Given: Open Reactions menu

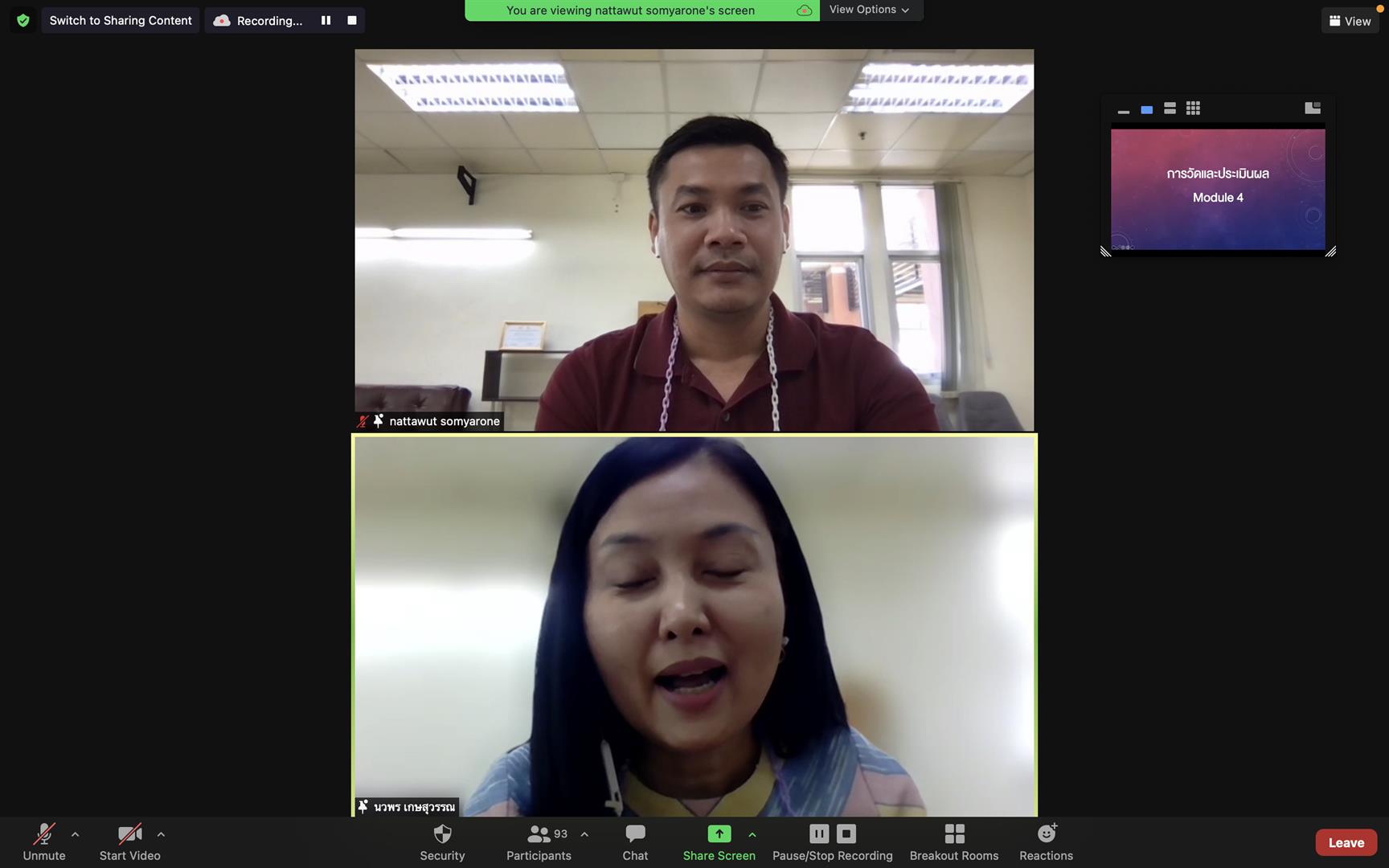Looking at the screenshot, I should point(1046,842).
